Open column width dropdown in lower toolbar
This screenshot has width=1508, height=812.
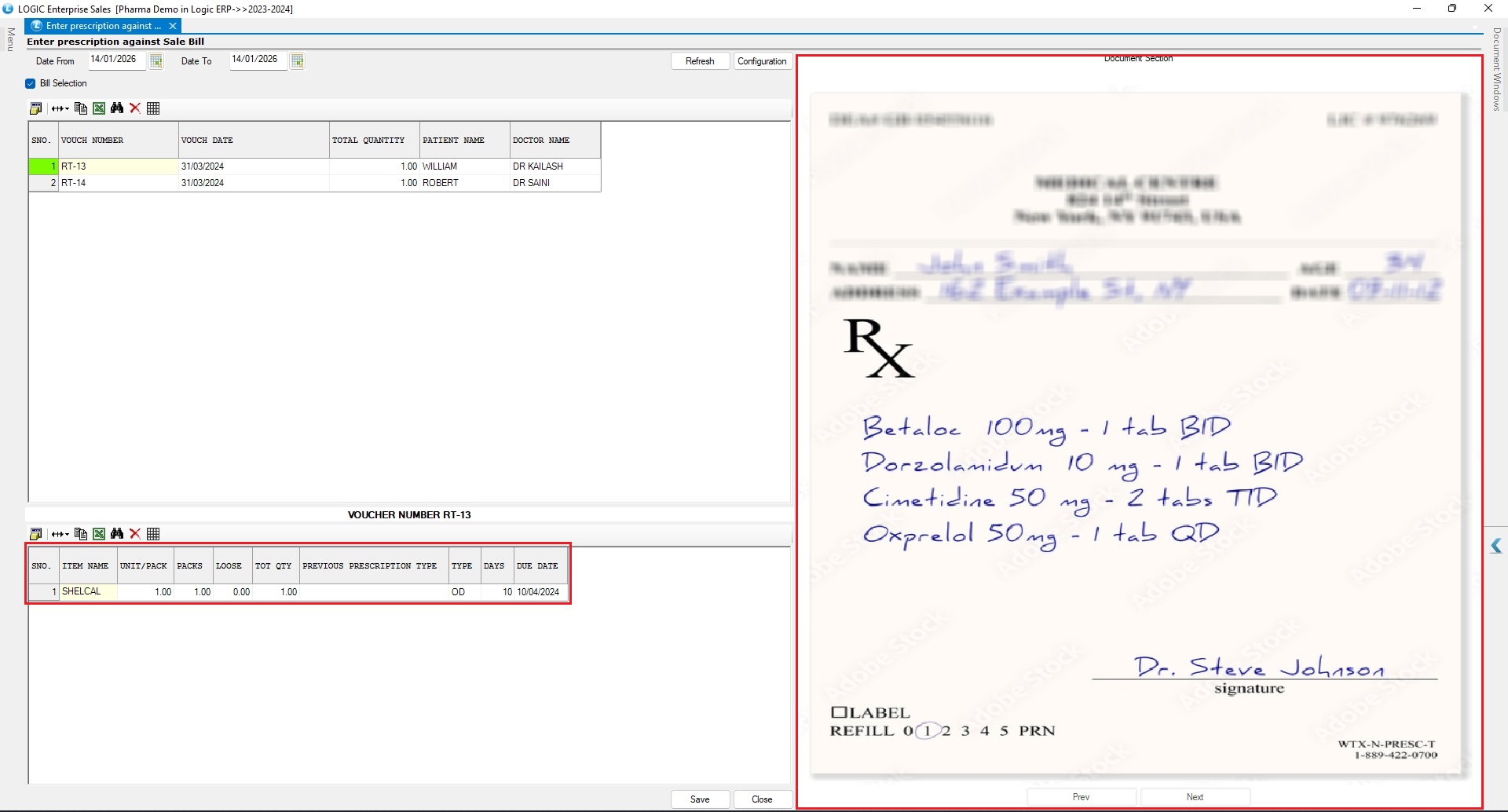(x=60, y=534)
